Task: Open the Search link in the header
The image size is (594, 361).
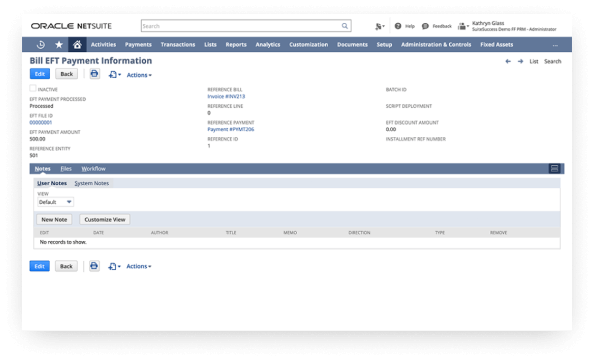Action: [x=553, y=61]
